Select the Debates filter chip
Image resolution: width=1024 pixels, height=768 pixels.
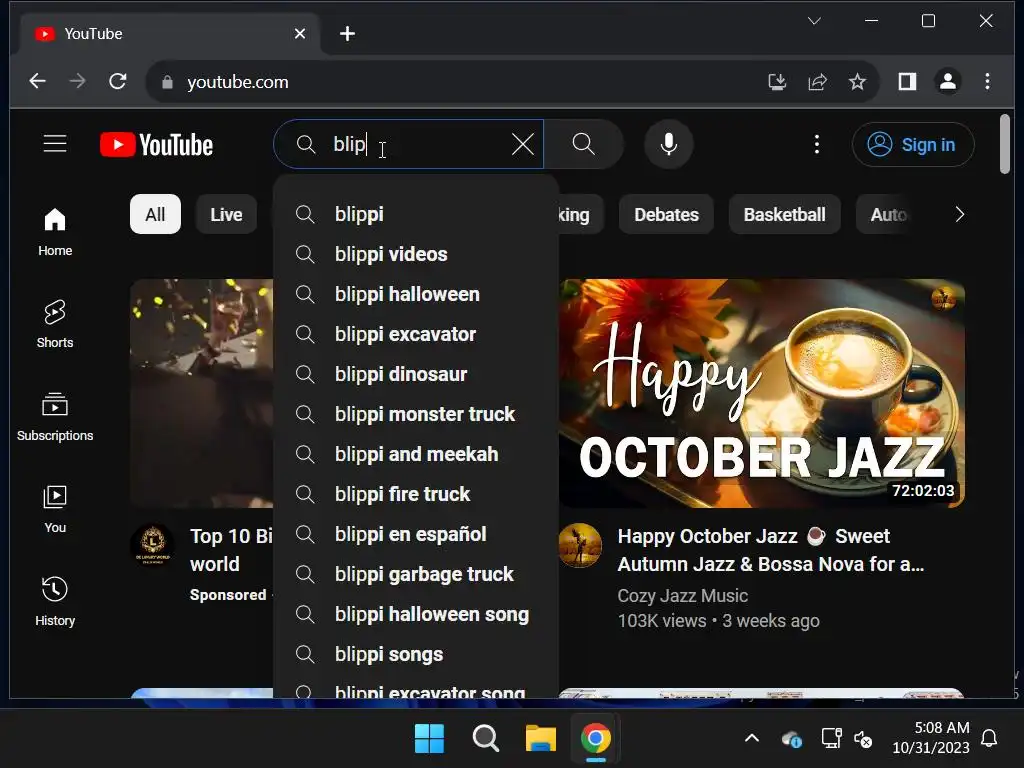[x=666, y=214]
